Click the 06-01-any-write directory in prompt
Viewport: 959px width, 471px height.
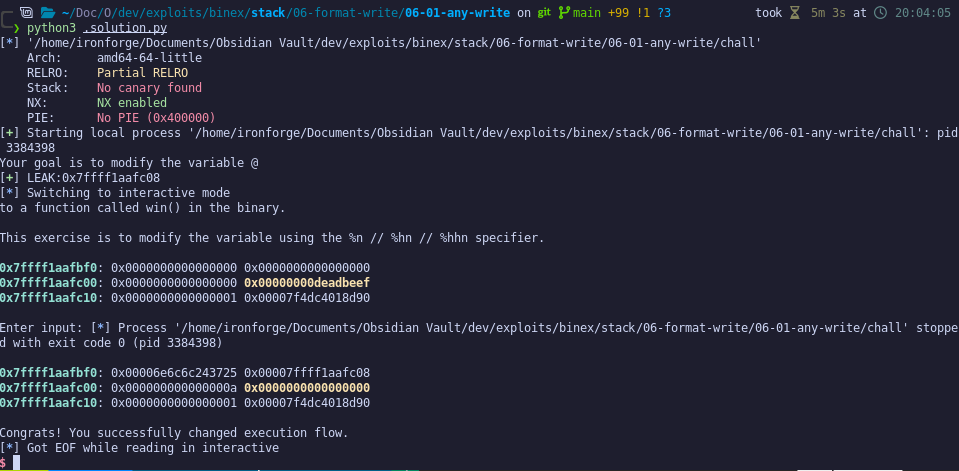tap(457, 12)
